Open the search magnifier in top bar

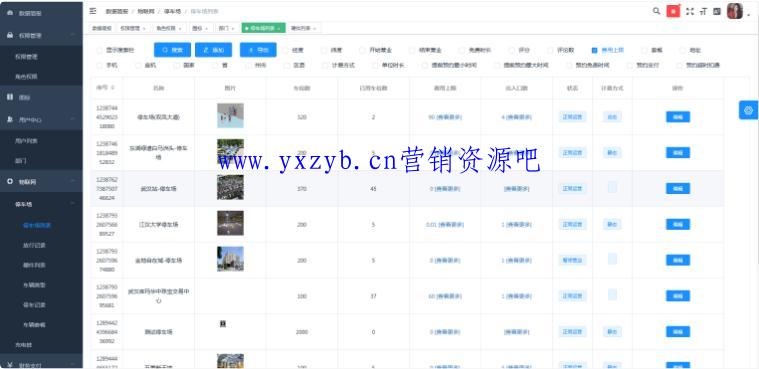(656, 11)
